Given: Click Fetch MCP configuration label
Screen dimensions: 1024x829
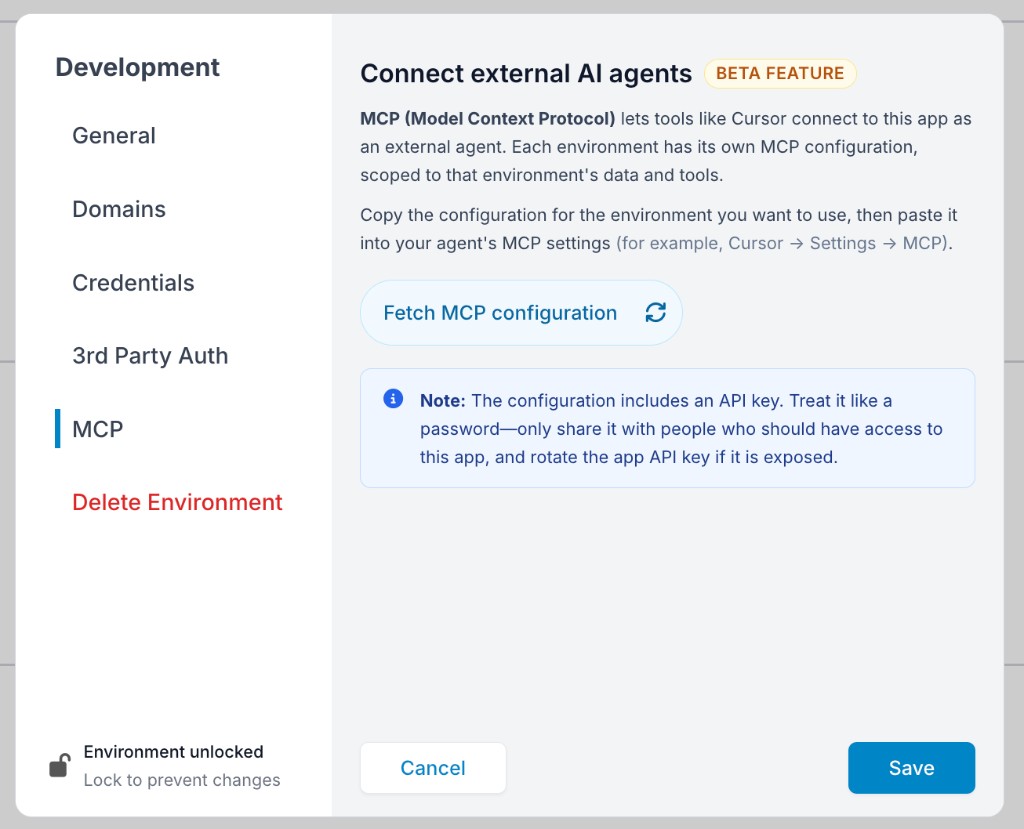Looking at the screenshot, I should click(x=500, y=313).
